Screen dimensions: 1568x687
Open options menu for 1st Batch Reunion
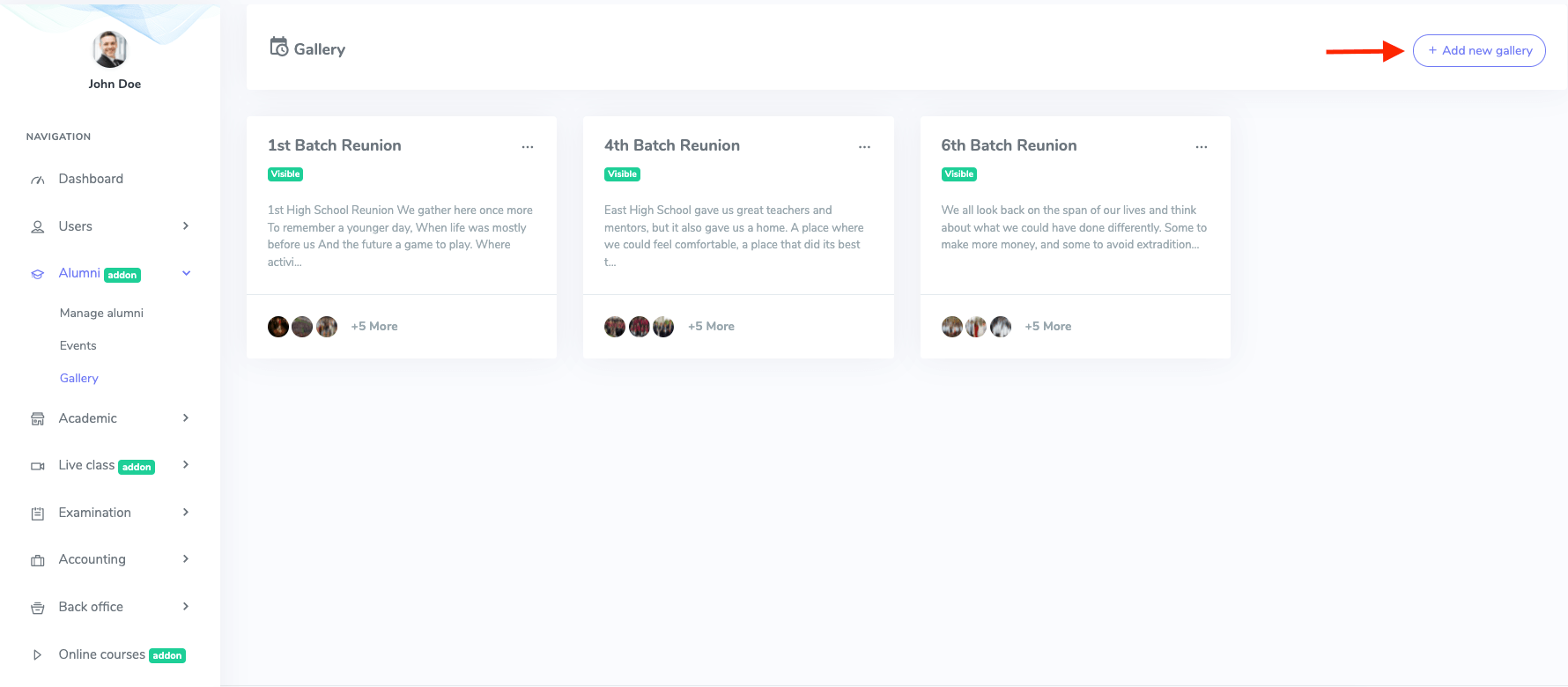528,147
